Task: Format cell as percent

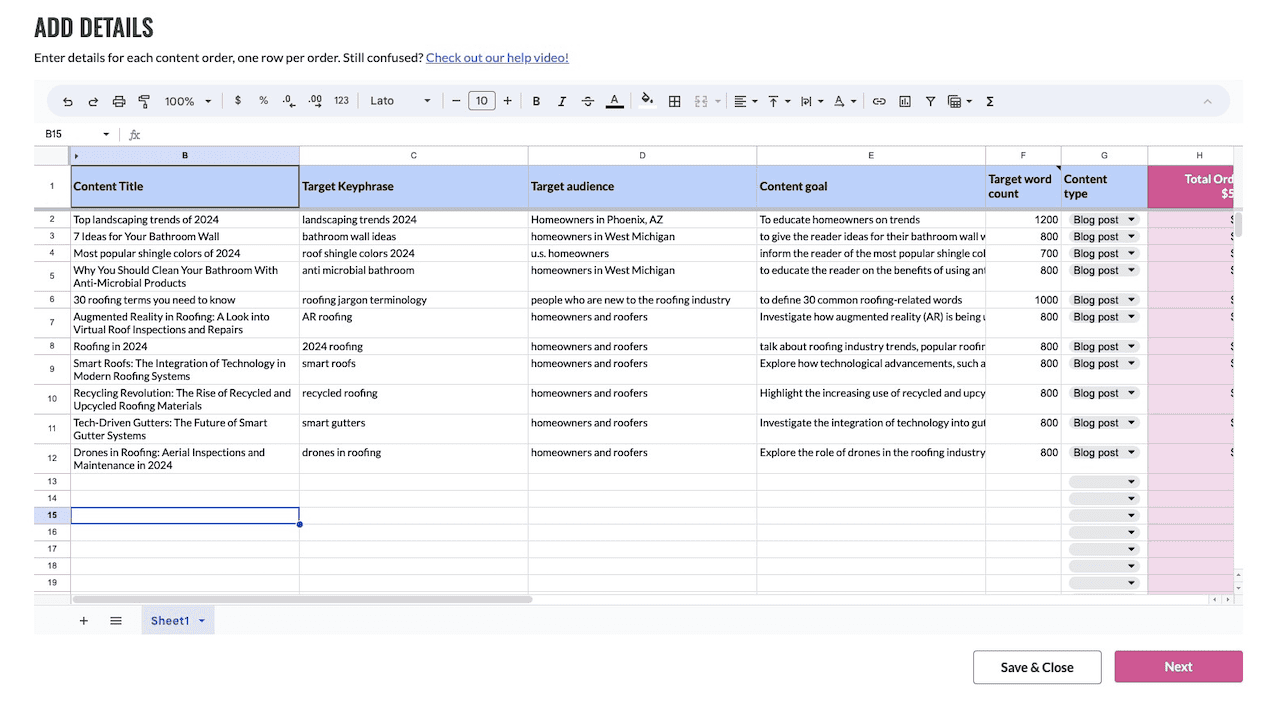Action: [x=264, y=101]
